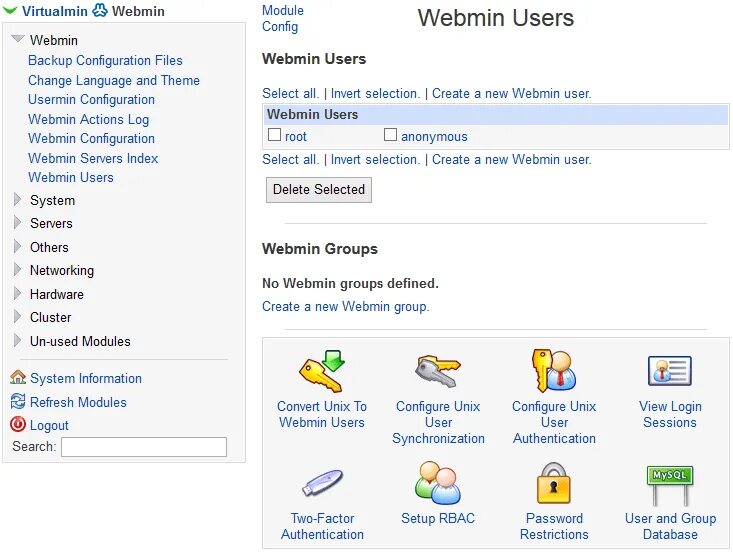Open the anonymous user link
This screenshot has height=553, width=733.
(434, 136)
